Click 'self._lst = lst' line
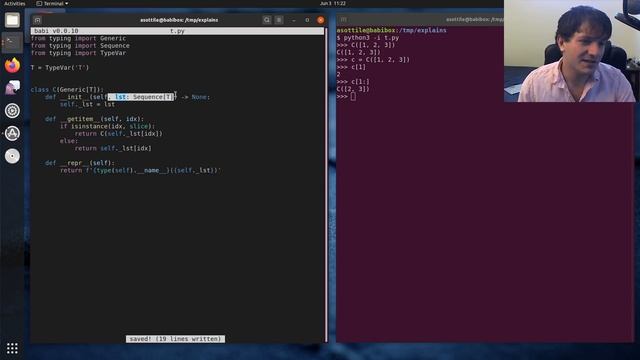Screen dimensions: 640x360 point(87,104)
